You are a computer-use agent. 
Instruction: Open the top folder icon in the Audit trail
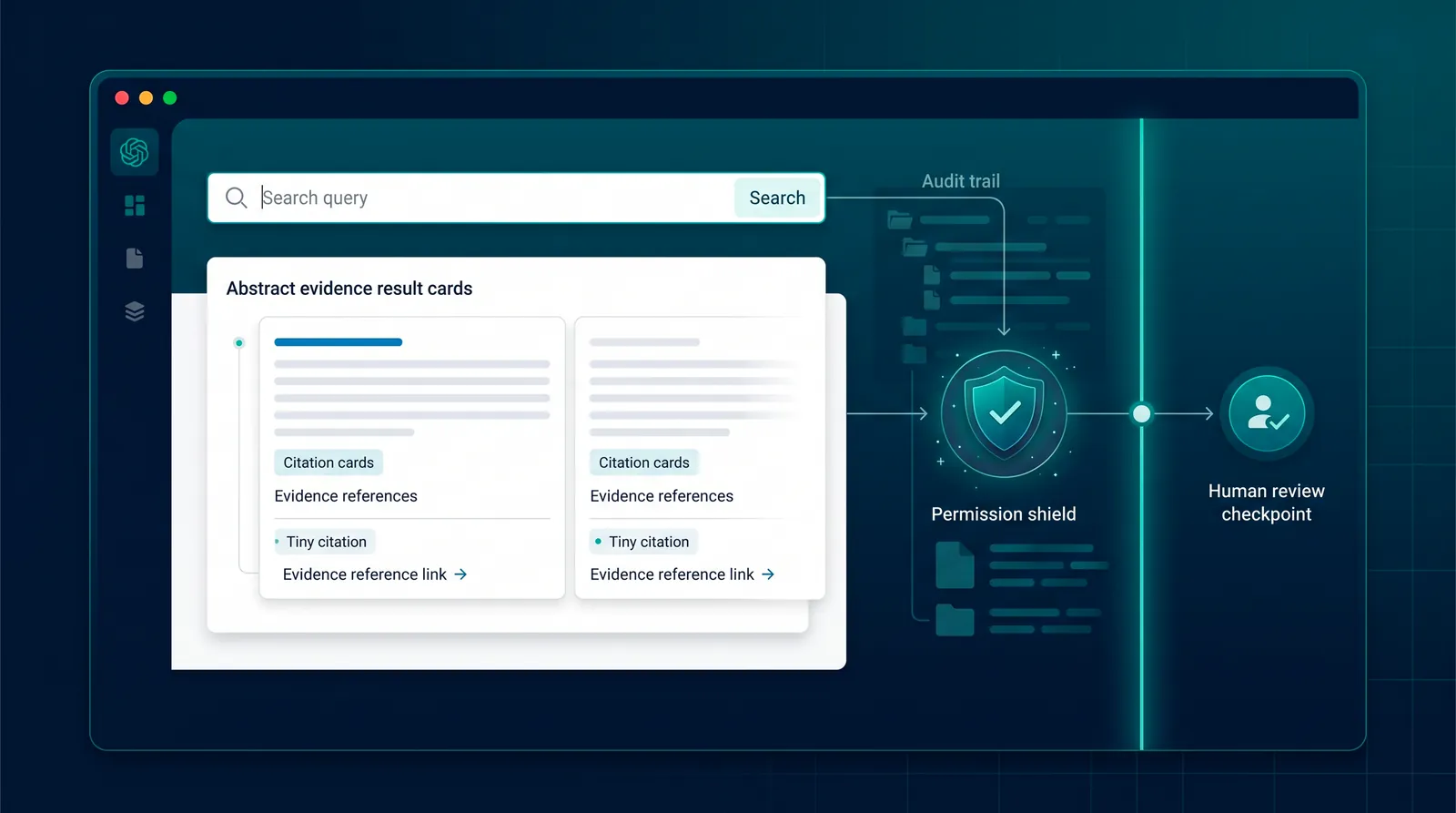coord(899,219)
